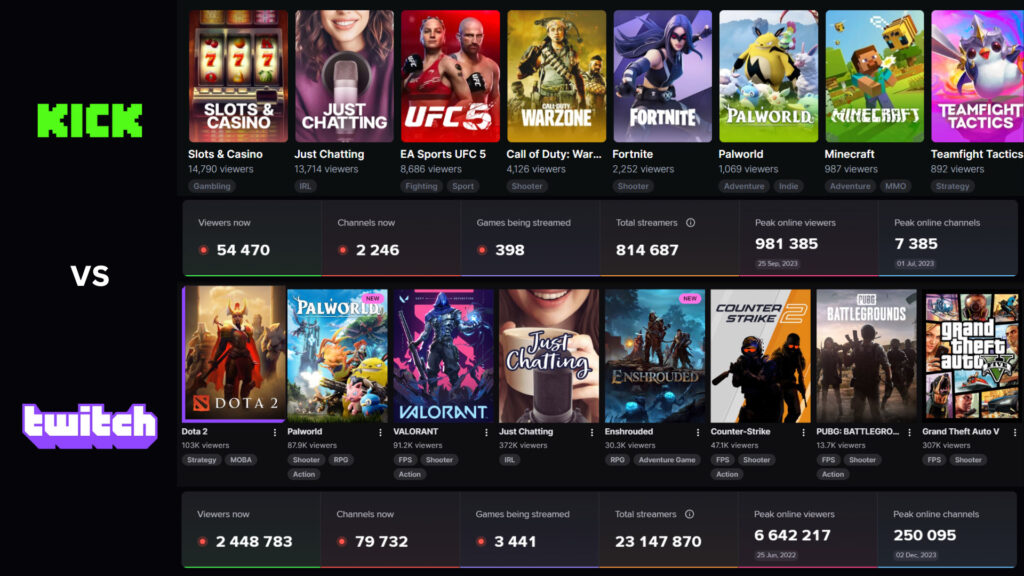The width and height of the screenshot is (1024, 576).
Task: Open the Minecraft category title
Action: 849,154
